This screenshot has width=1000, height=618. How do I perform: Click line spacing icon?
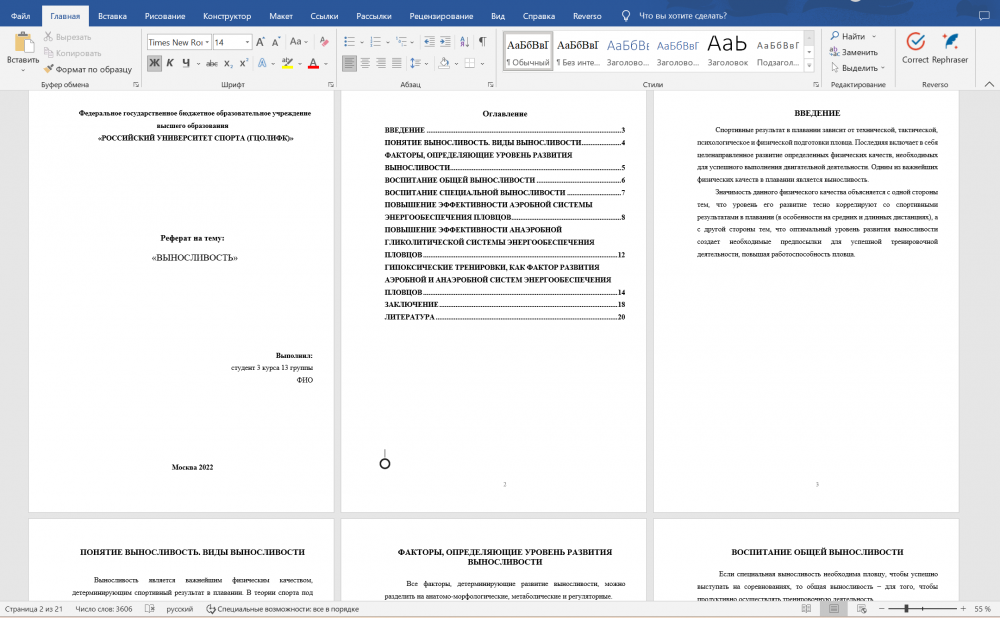(415, 63)
